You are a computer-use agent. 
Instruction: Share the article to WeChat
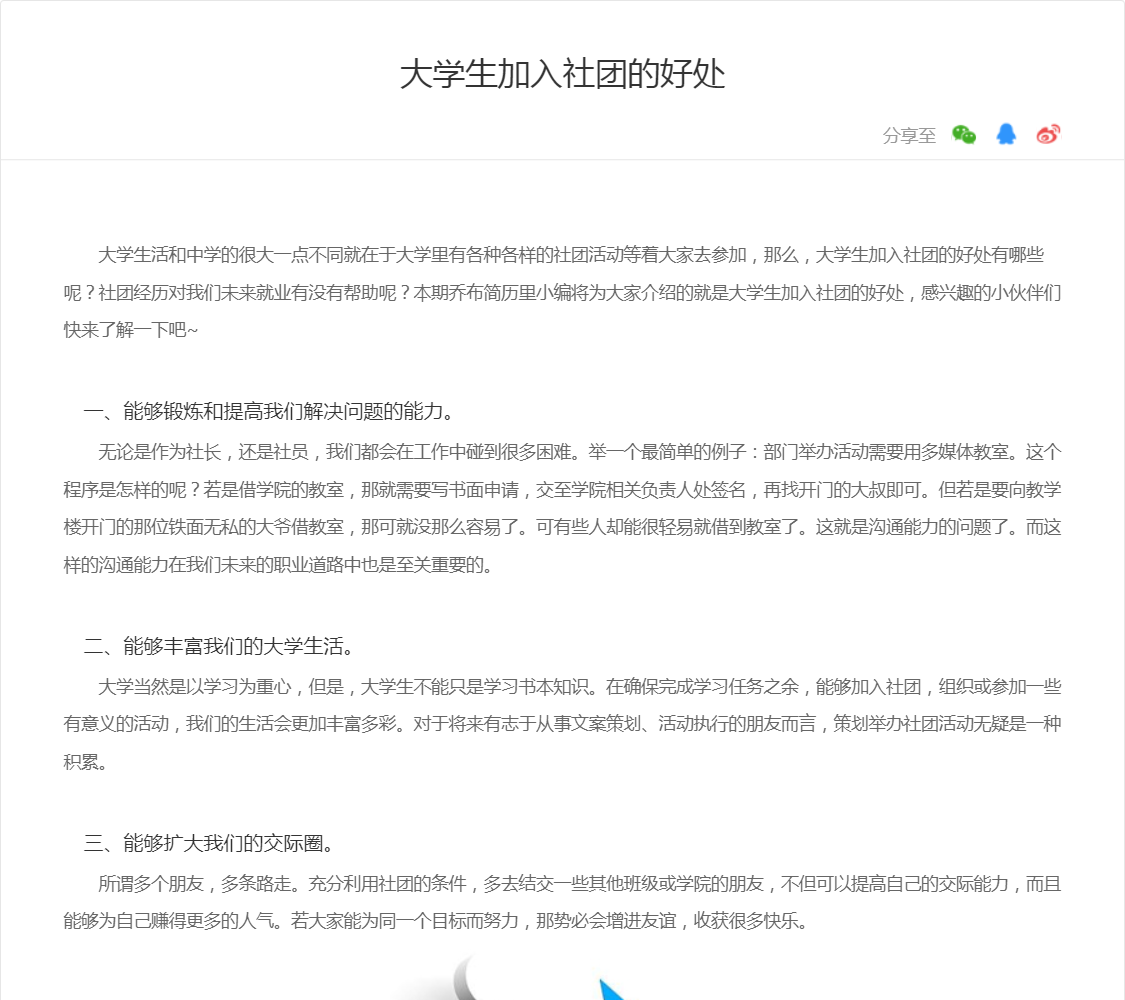(964, 135)
